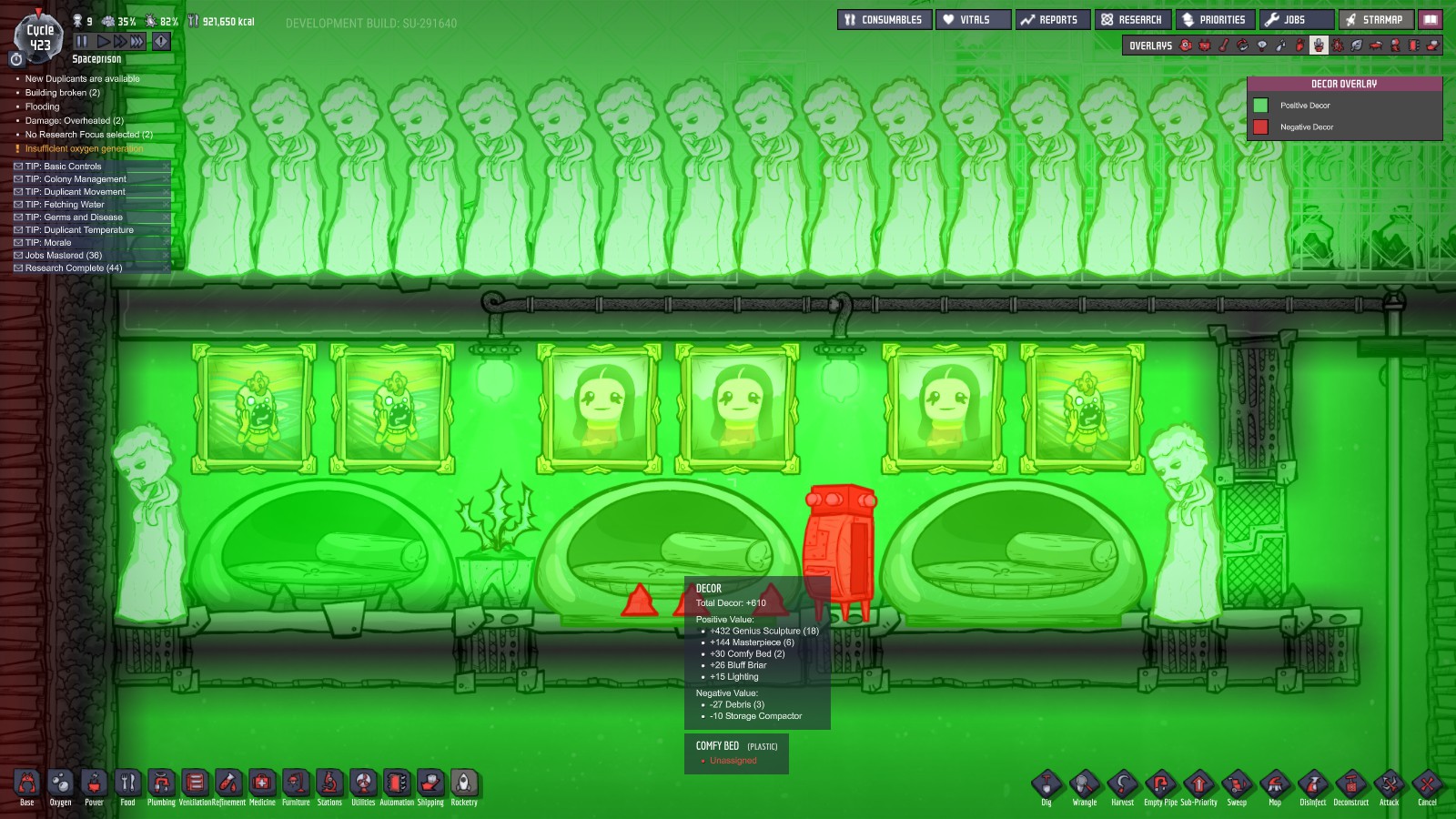Toggle the Germ overlay
Screen dimensions: 1456x819
point(1338,45)
